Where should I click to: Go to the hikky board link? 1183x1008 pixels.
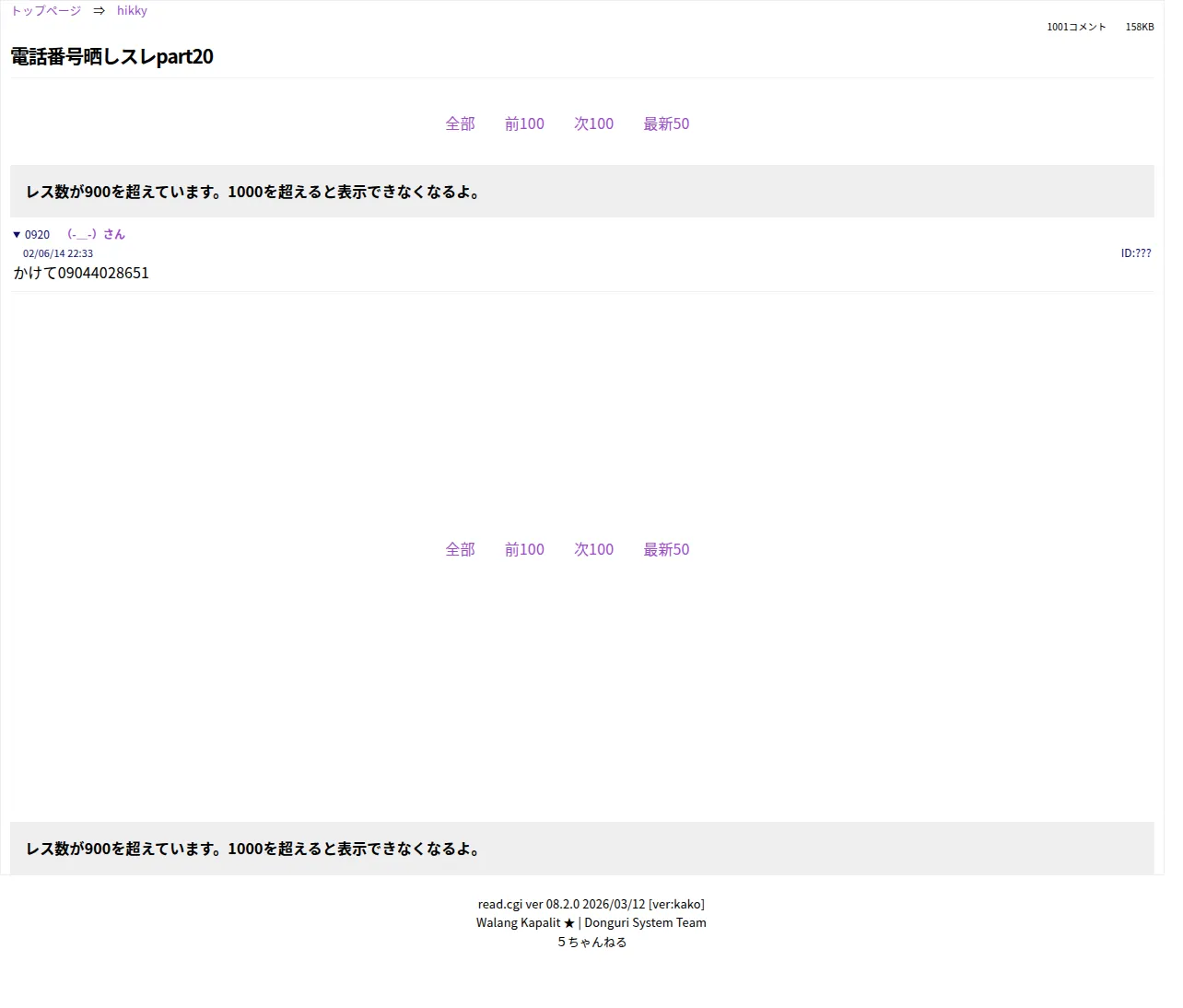click(x=132, y=11)
